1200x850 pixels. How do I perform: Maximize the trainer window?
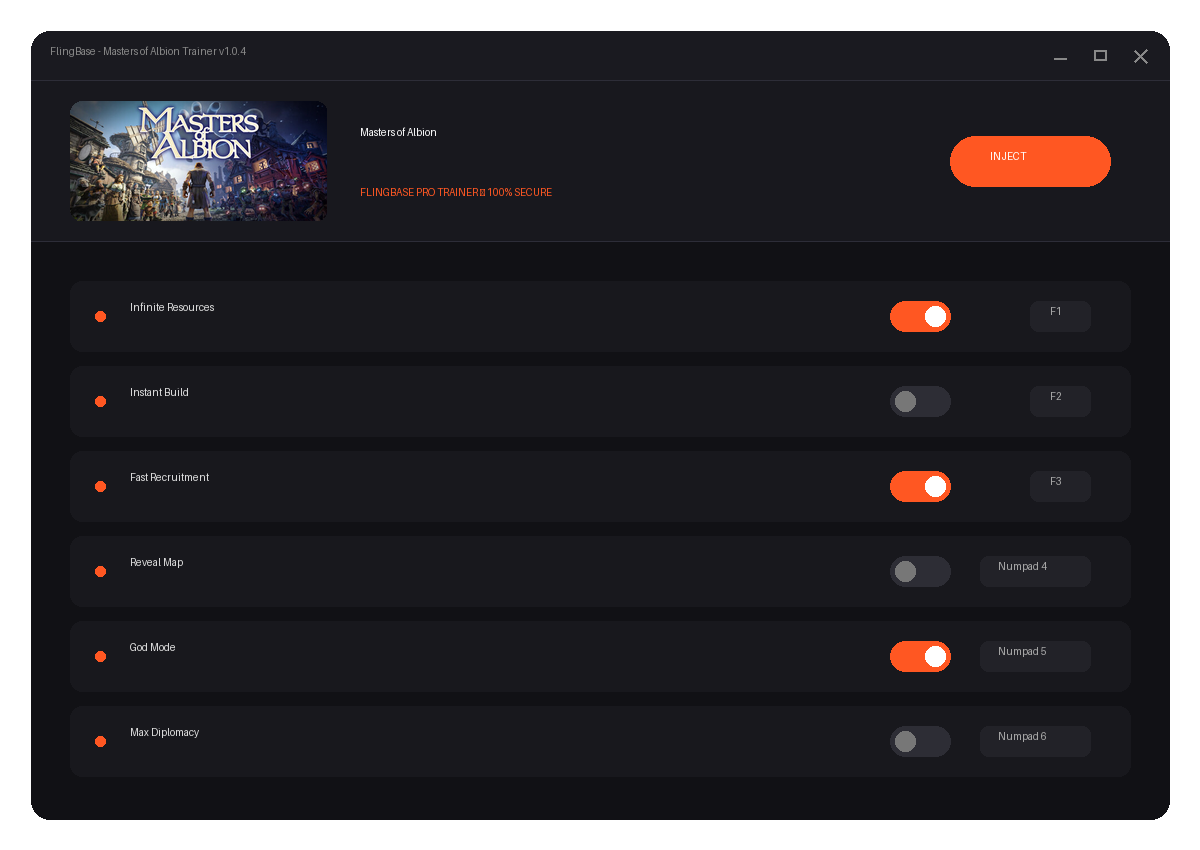pos(1100,56)
